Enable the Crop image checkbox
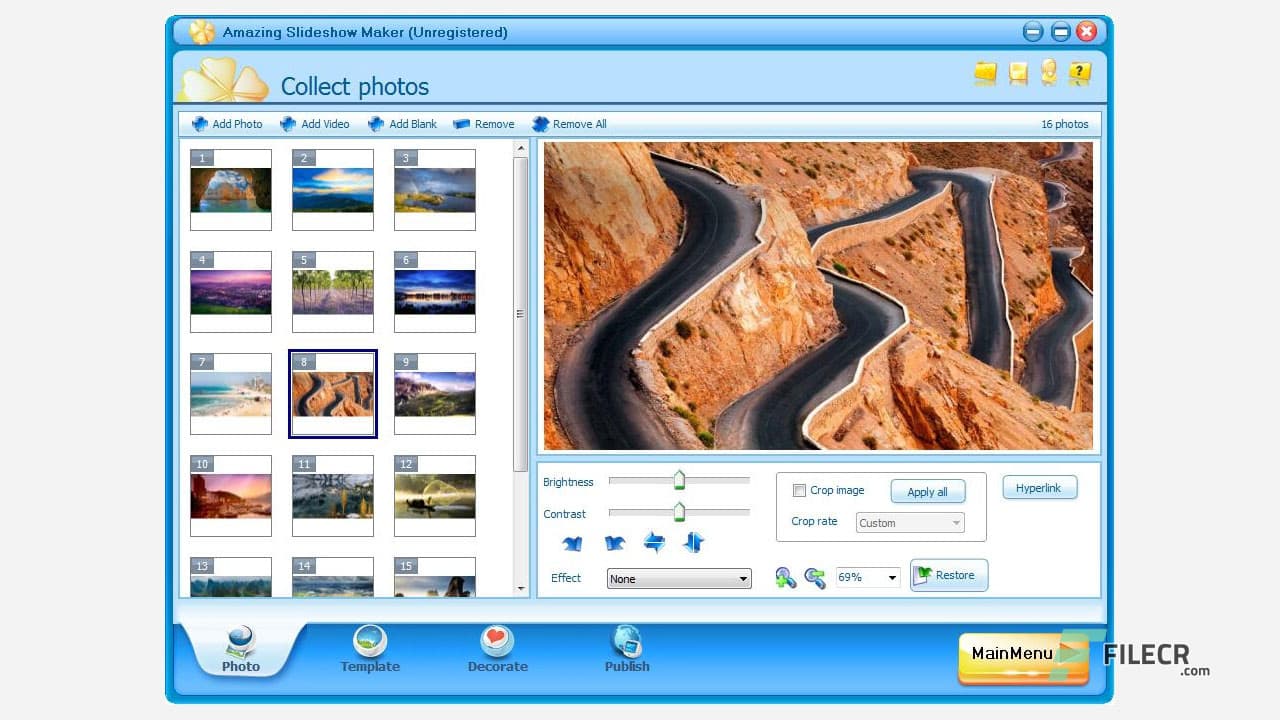This screenshot has height=720, width=1280. point(799,490)
